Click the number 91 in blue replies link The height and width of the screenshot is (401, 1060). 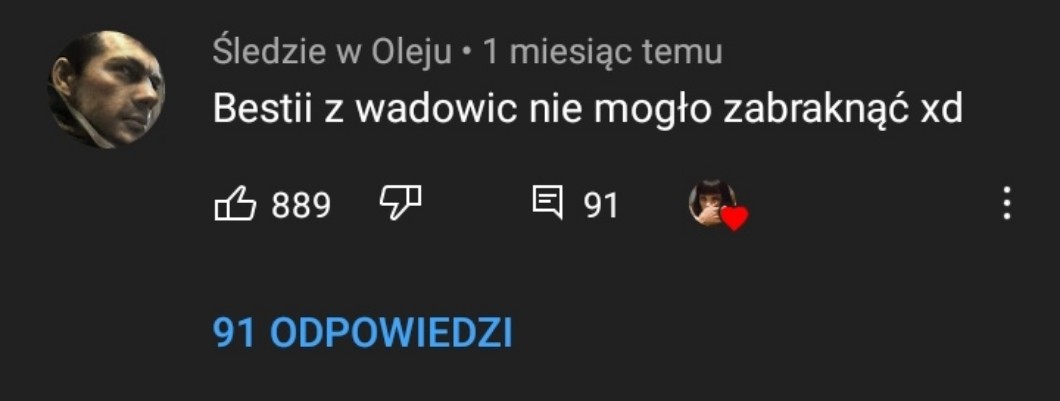[x=234, y=333]
